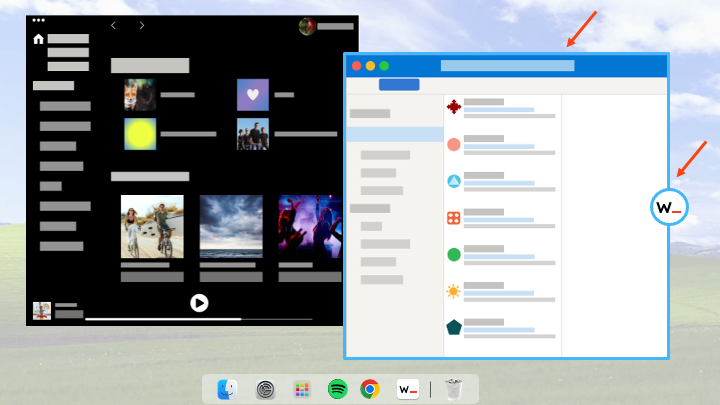The width and height of the screenshot is (720, 405).
Task: Click the blue button in mail toolbar
Action: click(399, 84)
